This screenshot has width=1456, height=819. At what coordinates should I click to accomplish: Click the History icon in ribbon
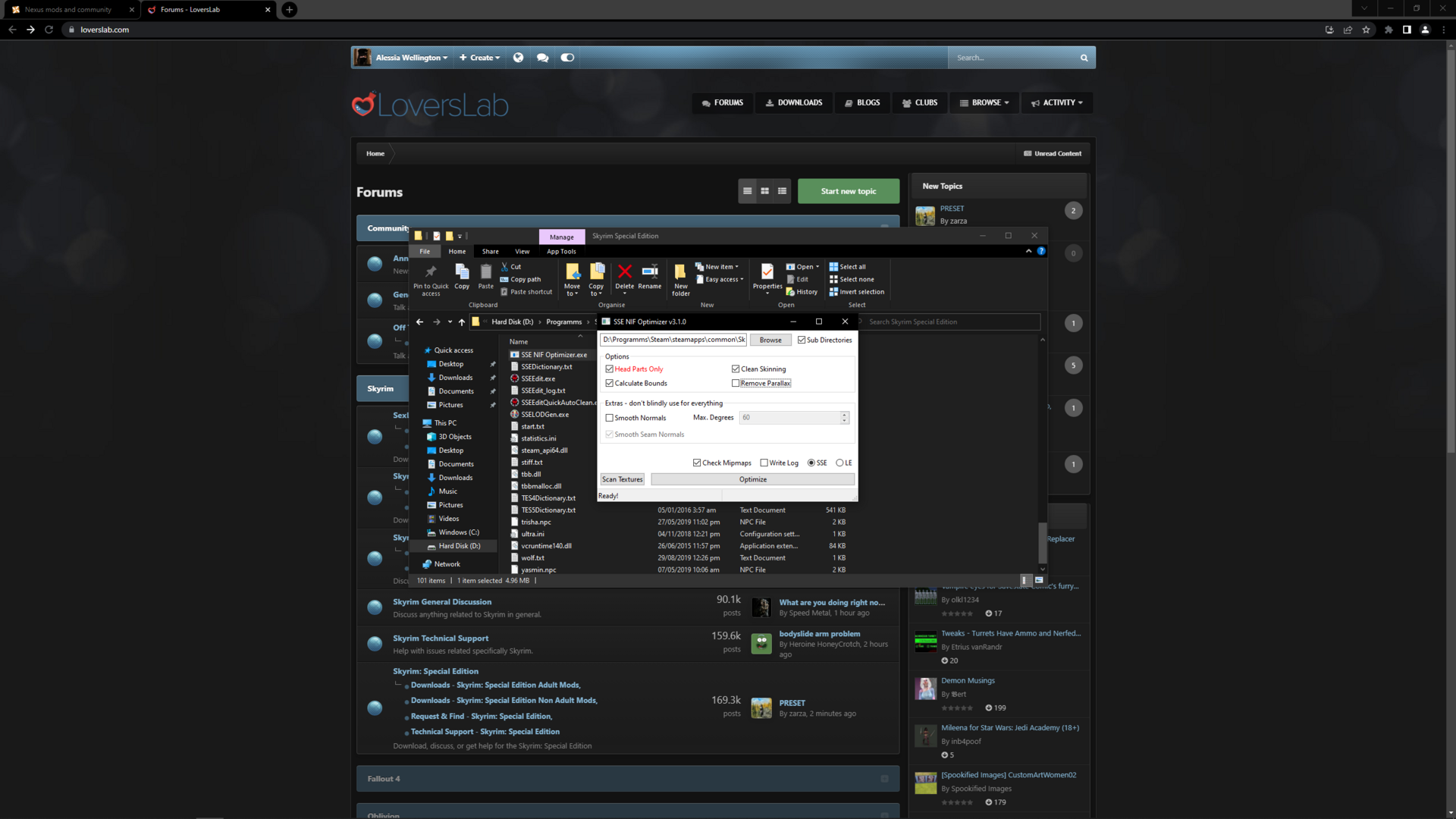coord(790,292)
